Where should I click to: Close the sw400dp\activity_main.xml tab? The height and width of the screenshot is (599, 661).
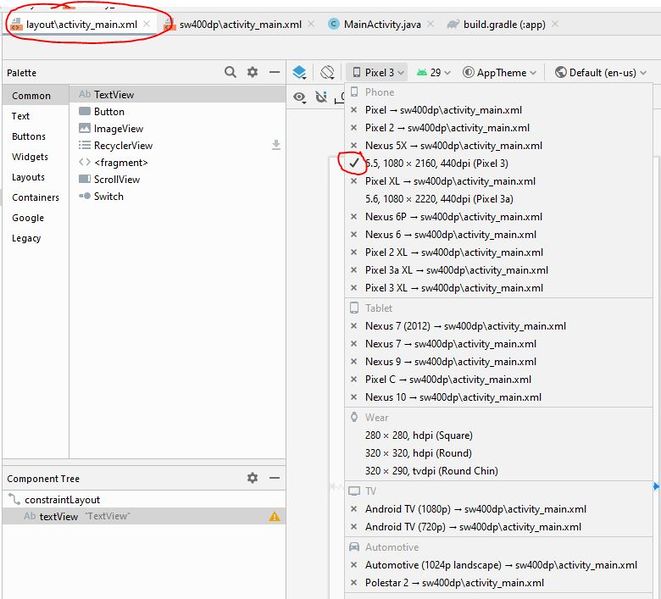(311, 24)
